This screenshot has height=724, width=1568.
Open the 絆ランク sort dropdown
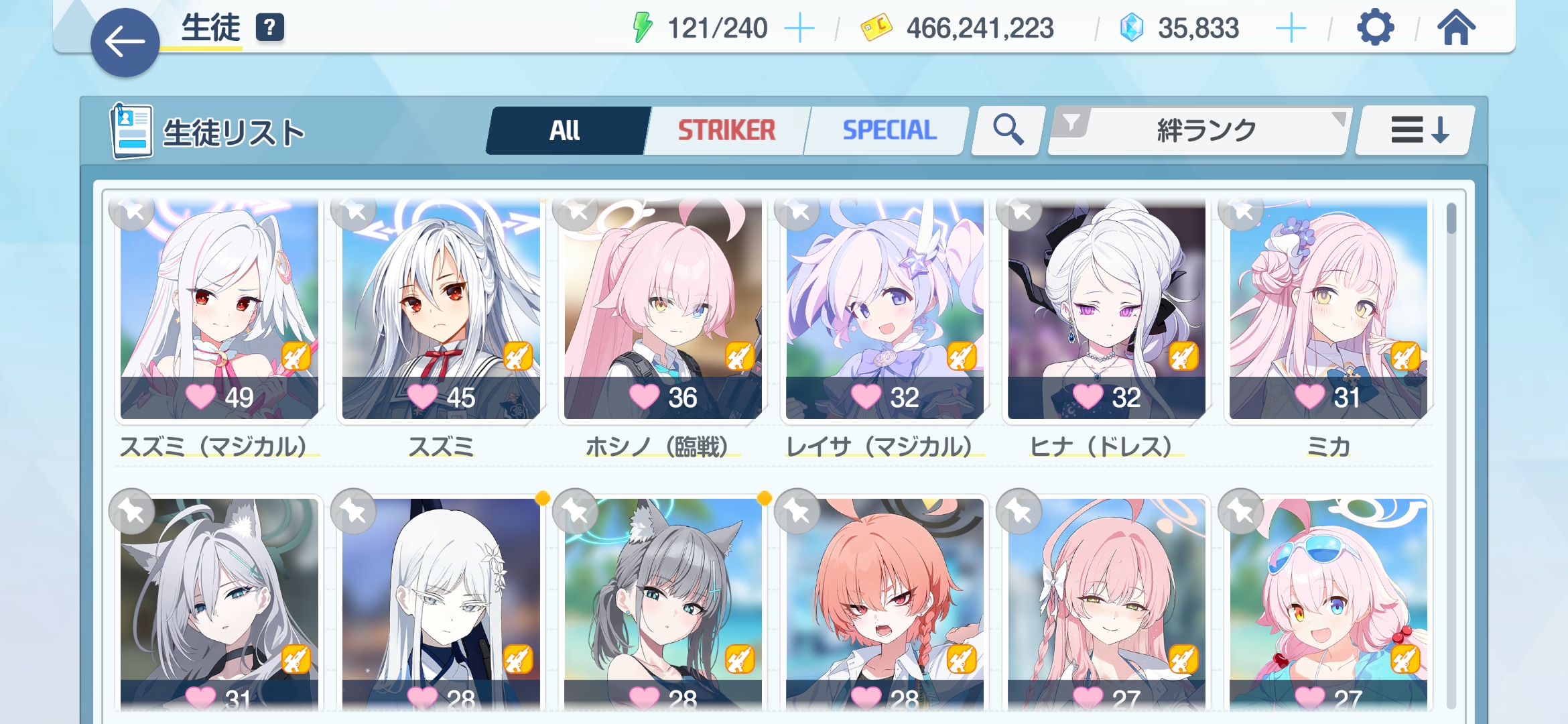[1206, 130]
